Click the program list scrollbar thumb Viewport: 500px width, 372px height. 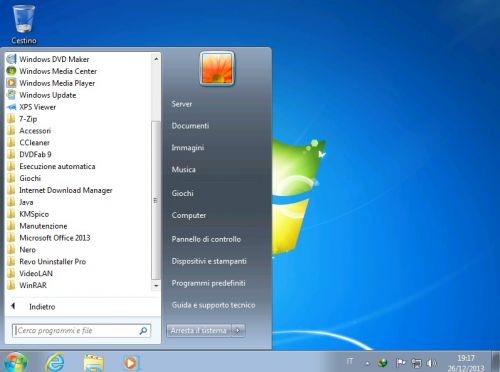(156, 200)
